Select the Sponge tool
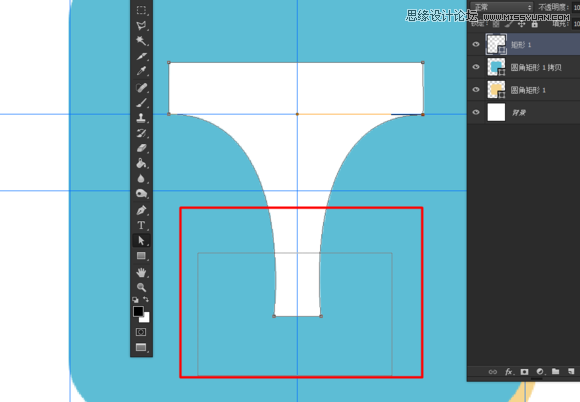The width and height of the screenshot is (580, 402). pyautogui.click(x=141, y=193)
